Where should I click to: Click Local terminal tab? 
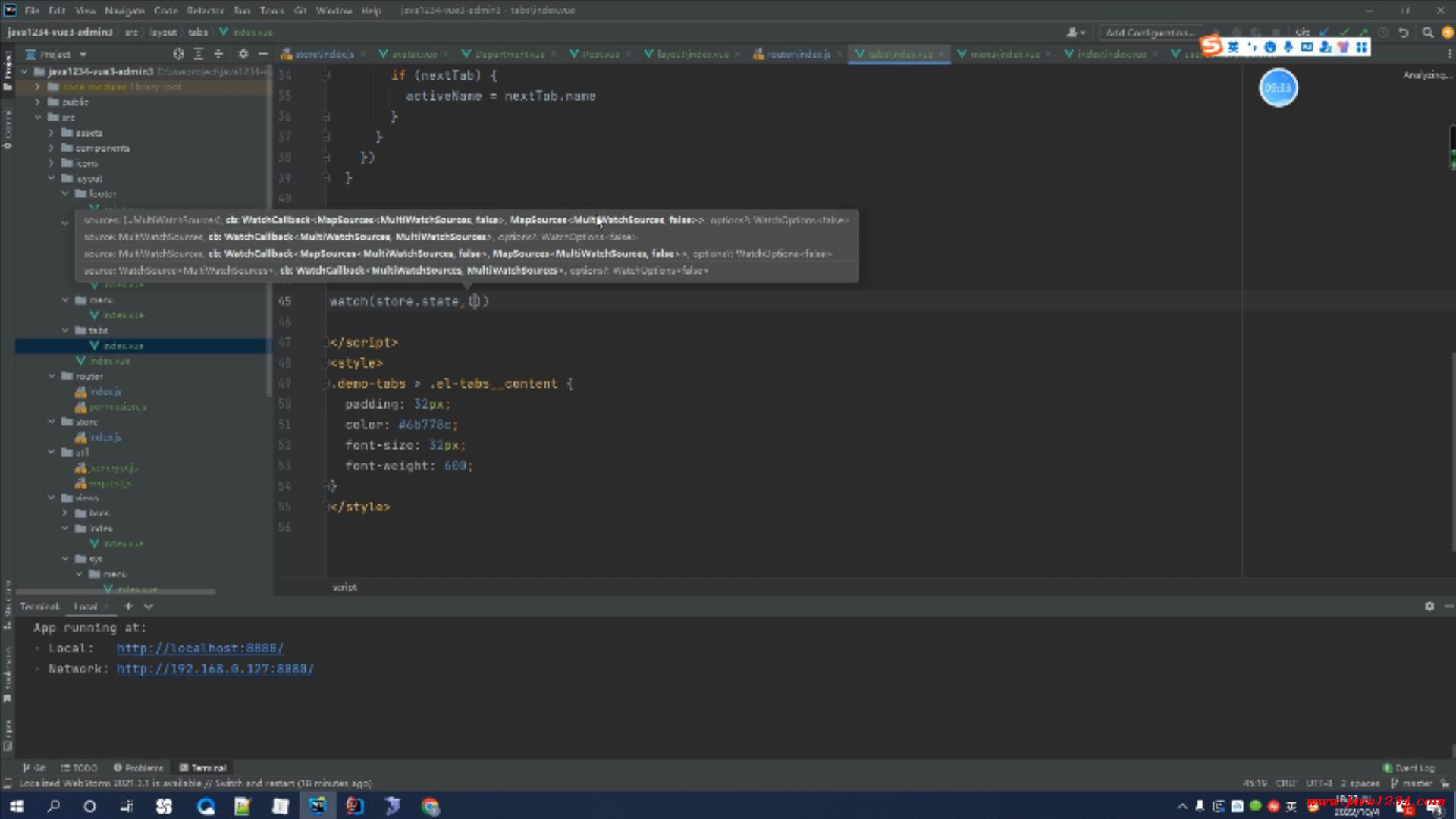coord(86,607)
